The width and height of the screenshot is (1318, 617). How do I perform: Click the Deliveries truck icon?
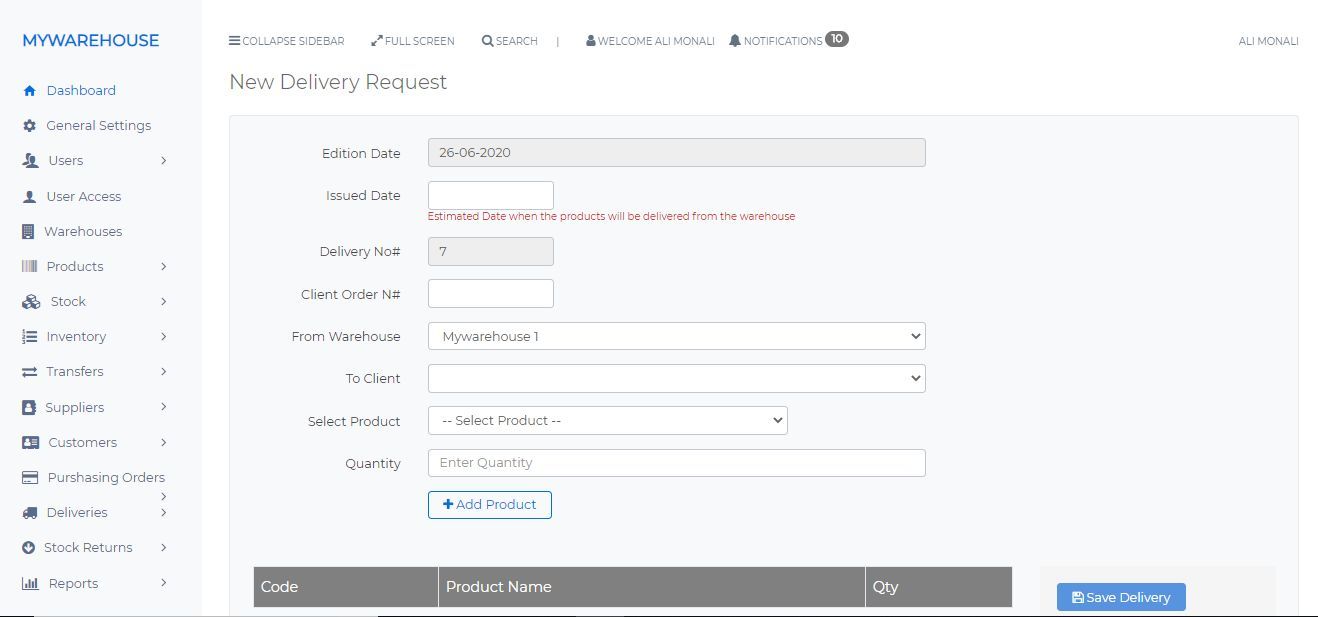pos(29,513)
